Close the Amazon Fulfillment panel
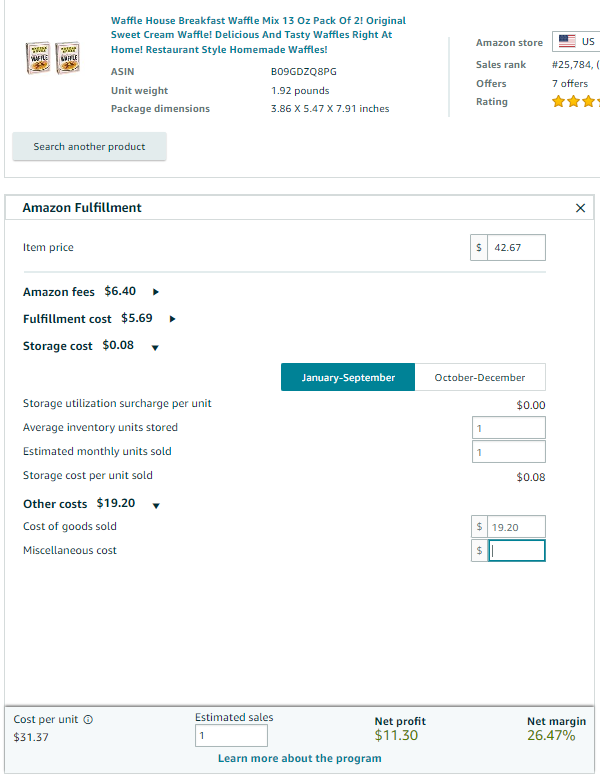 click(580, 208)
